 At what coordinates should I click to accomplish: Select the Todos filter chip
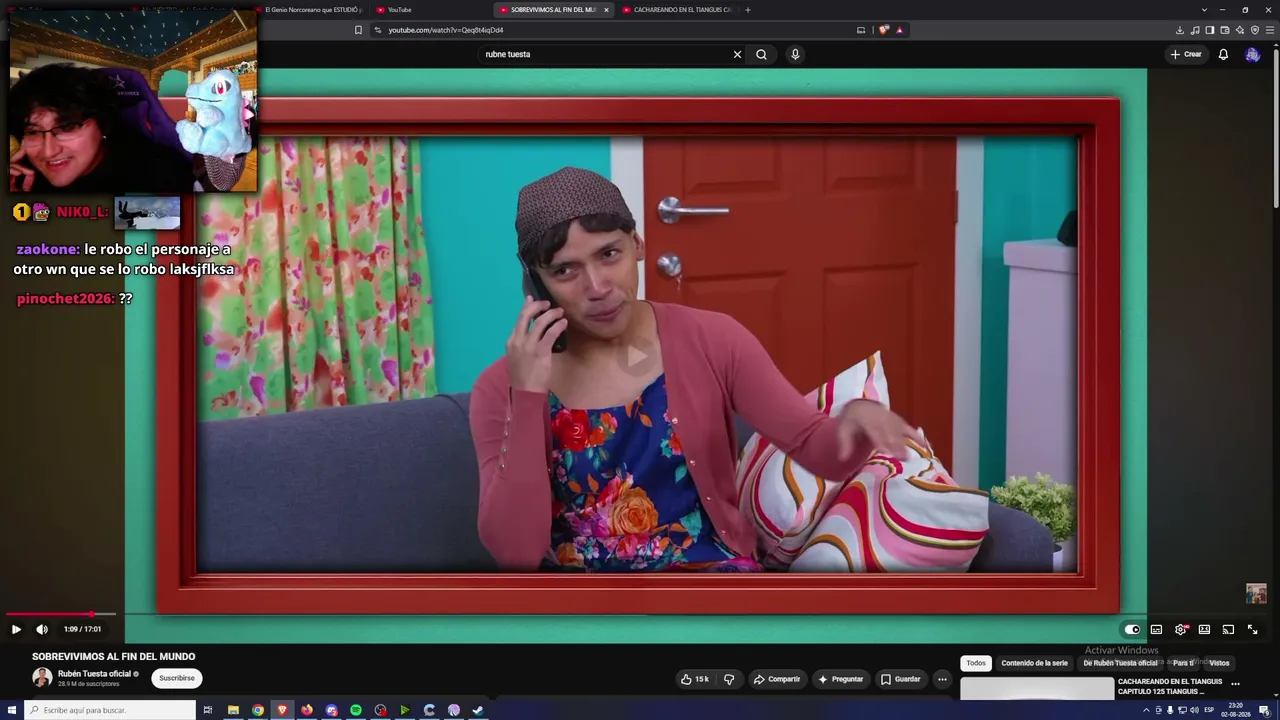[976, 663]
